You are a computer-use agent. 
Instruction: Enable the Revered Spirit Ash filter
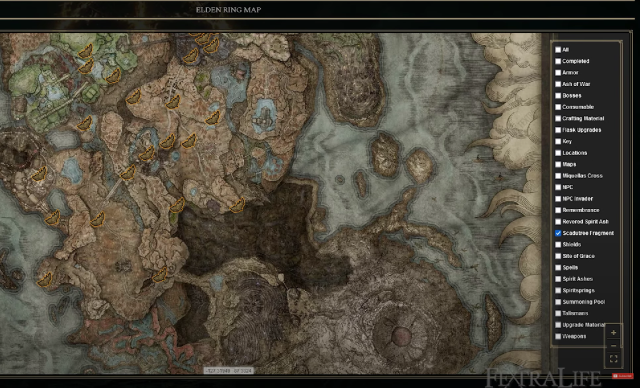tap(558, 222)
